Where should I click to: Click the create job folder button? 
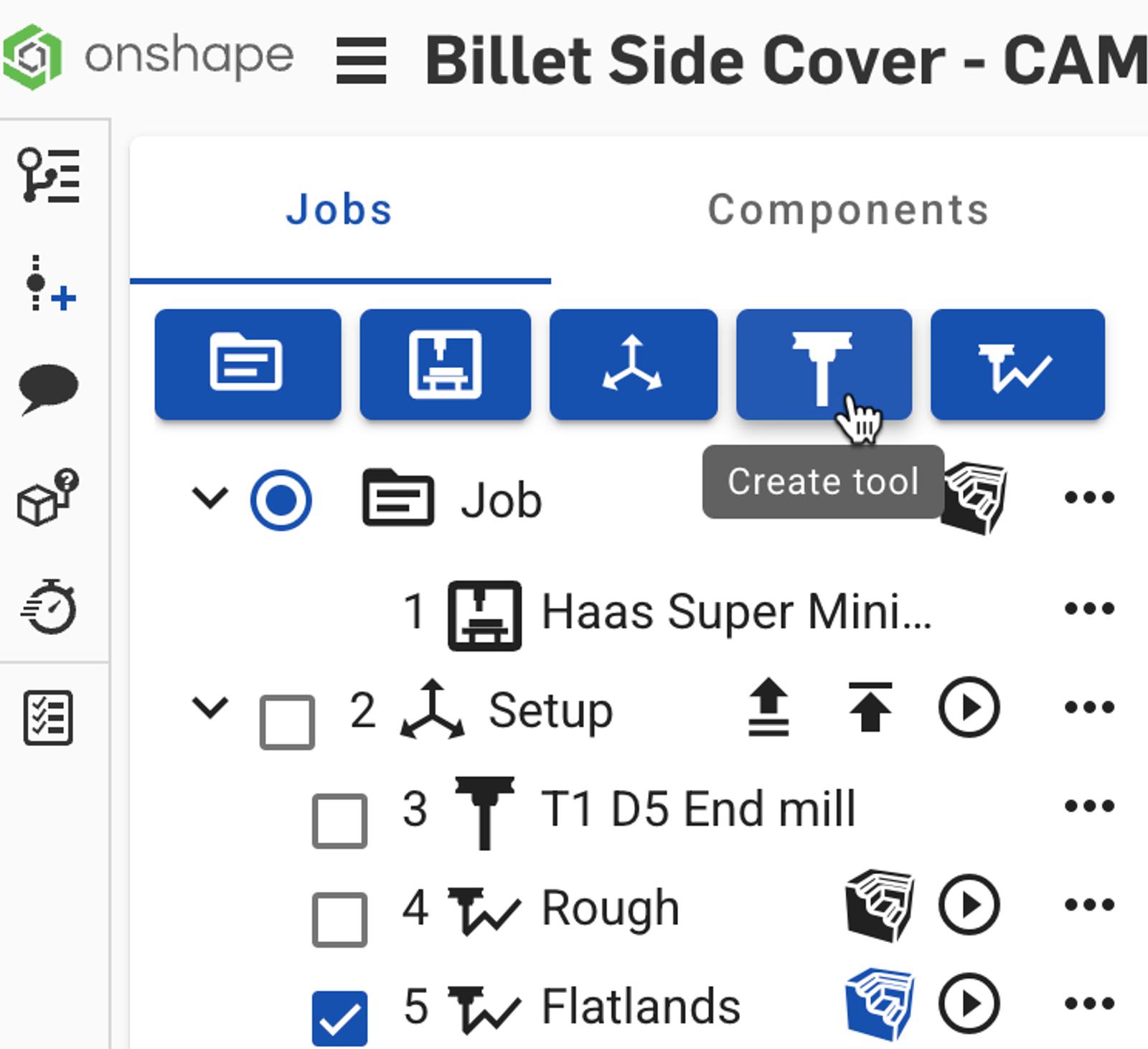[248, 364]
